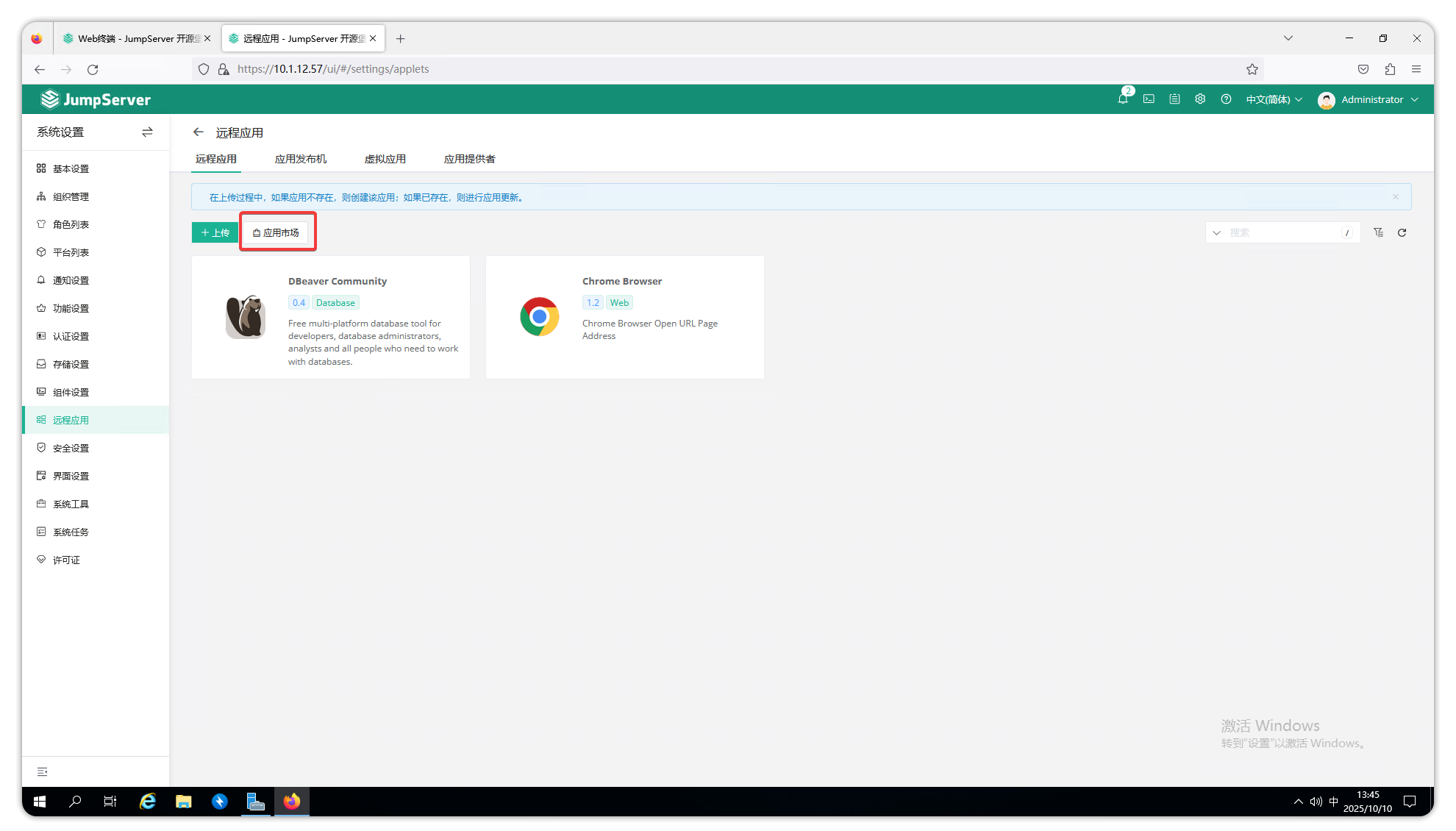Open the notifications bell icon
1456x831 pixels.
coord(1123,99)
